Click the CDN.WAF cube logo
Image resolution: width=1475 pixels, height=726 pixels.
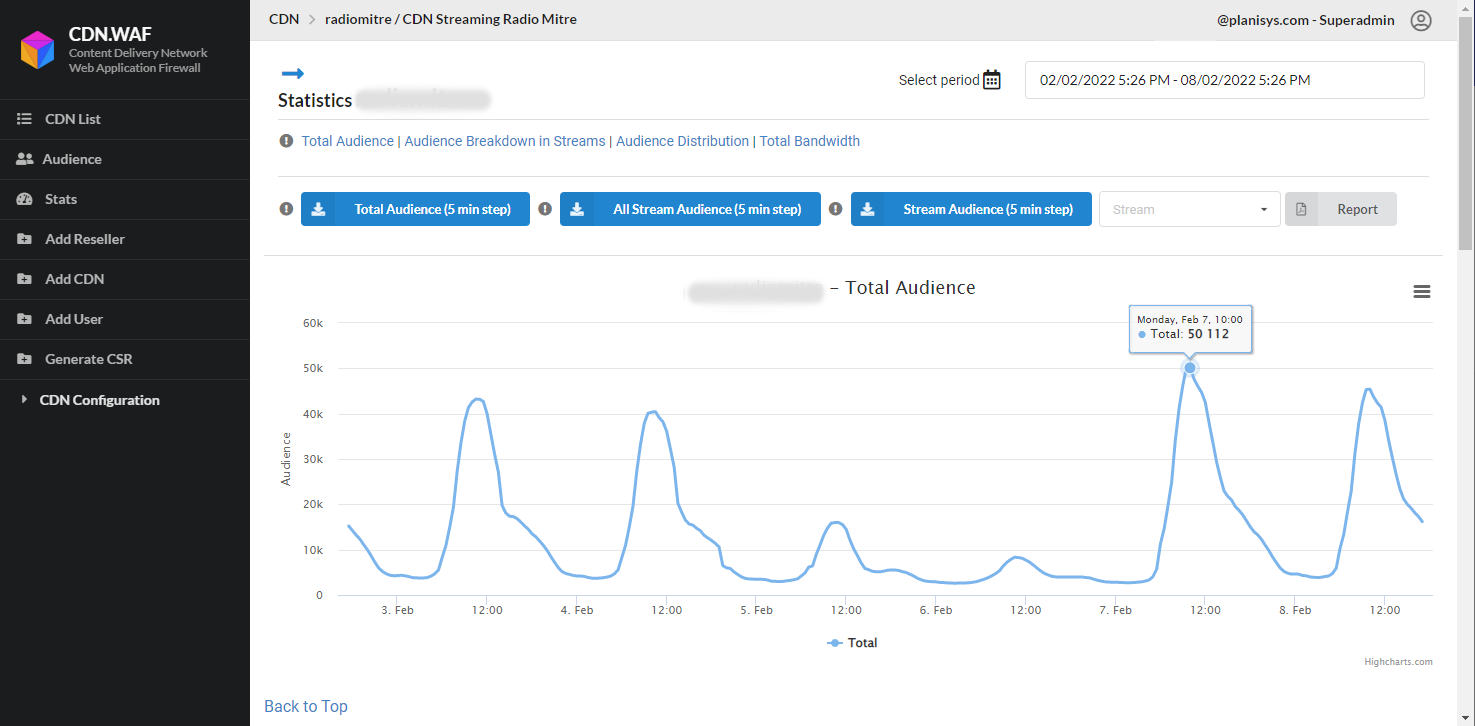tap(38, 50)
